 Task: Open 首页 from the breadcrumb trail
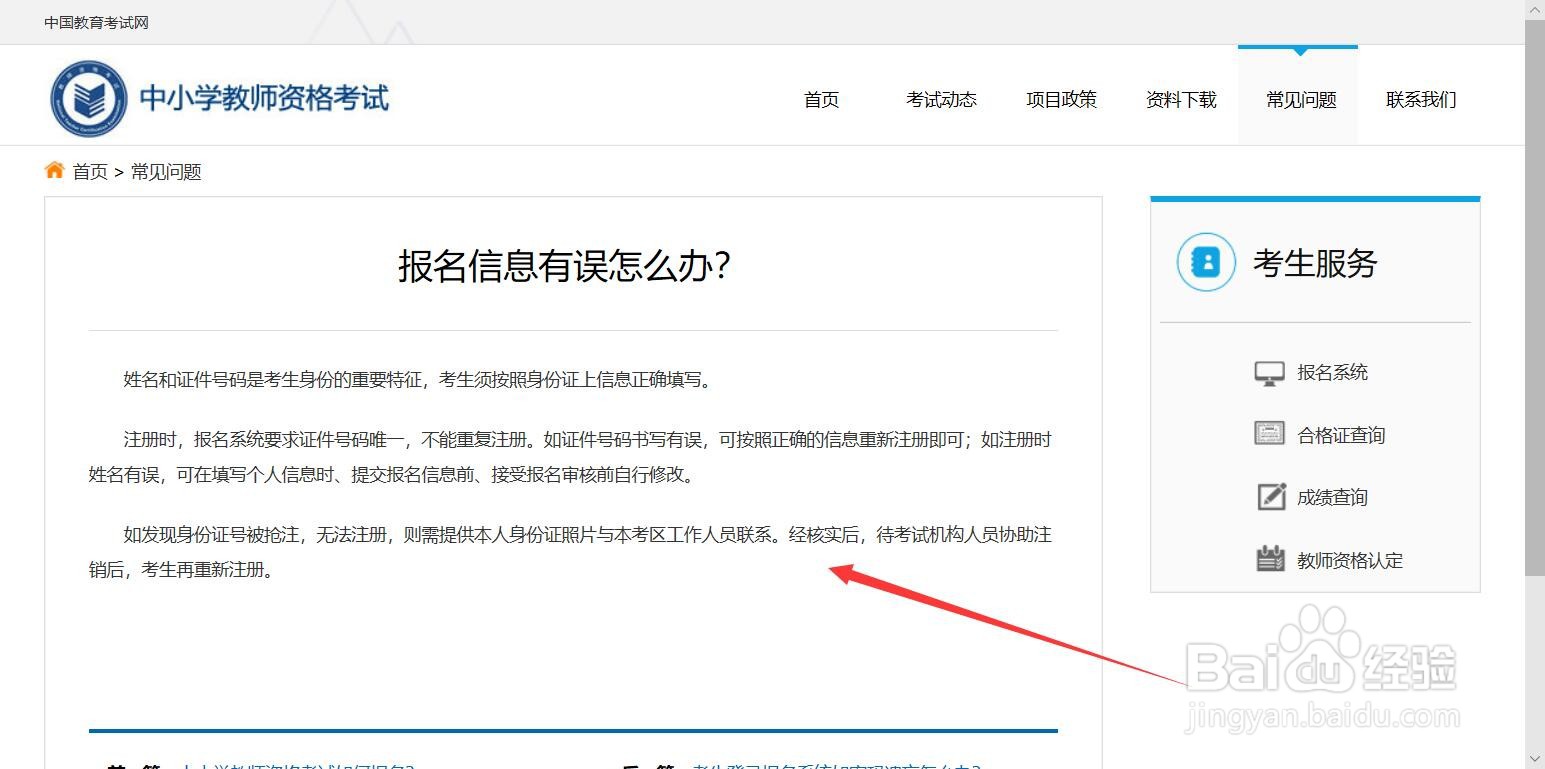click(x=90, y=171)
